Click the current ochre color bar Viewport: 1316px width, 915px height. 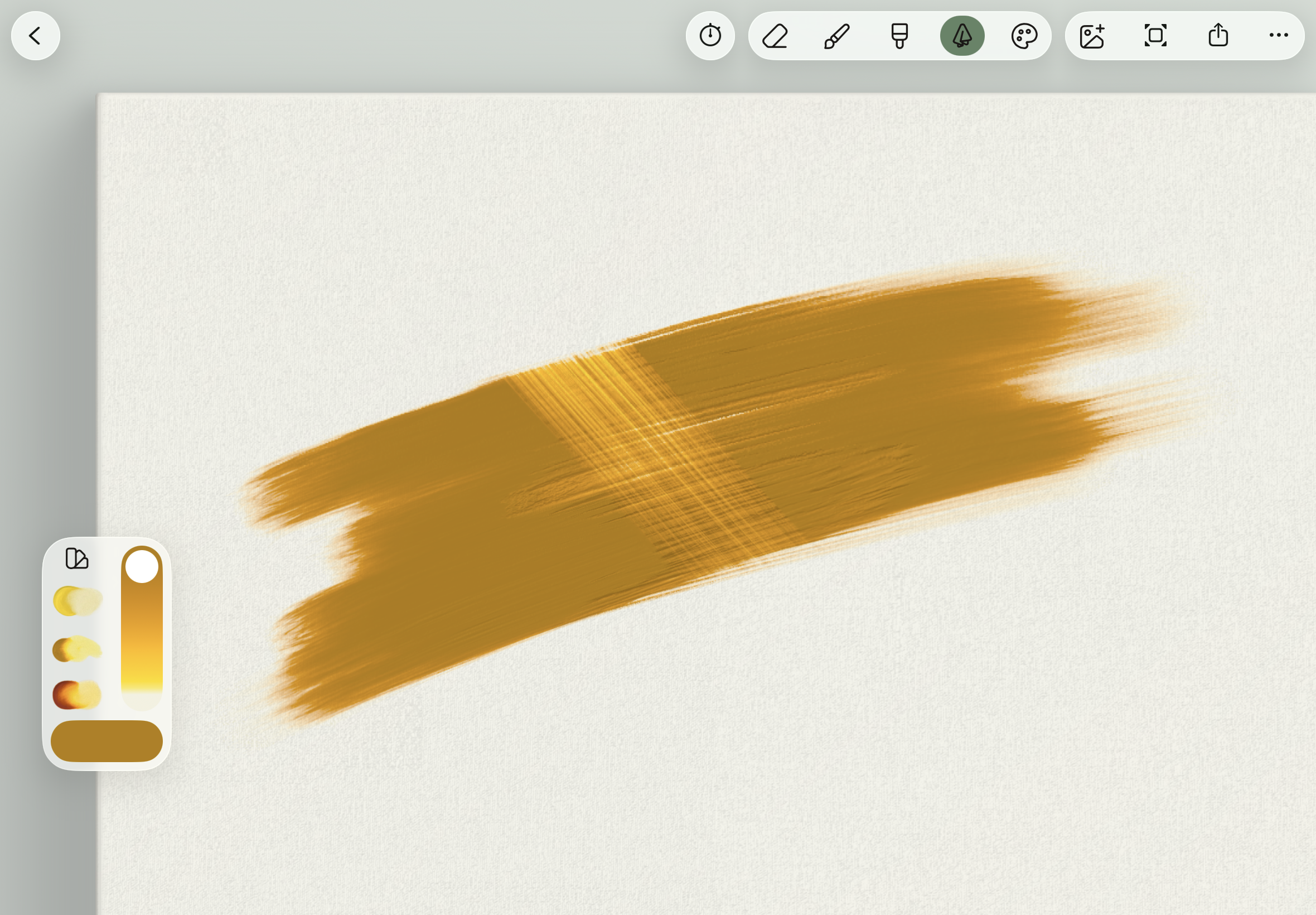pos(107,741)
